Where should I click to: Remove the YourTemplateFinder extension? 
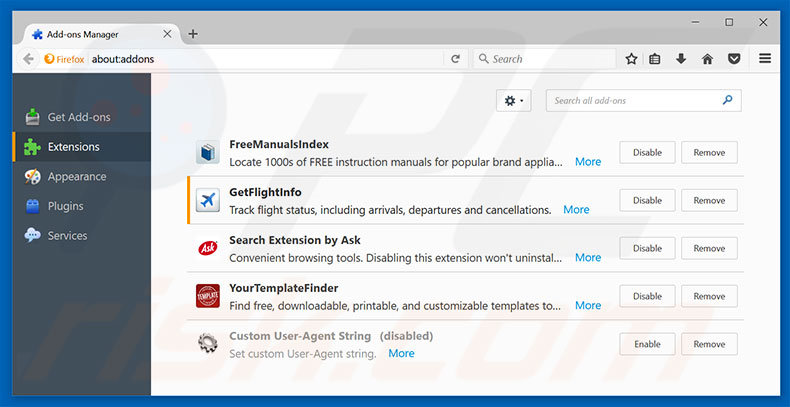tap(709, 296)
